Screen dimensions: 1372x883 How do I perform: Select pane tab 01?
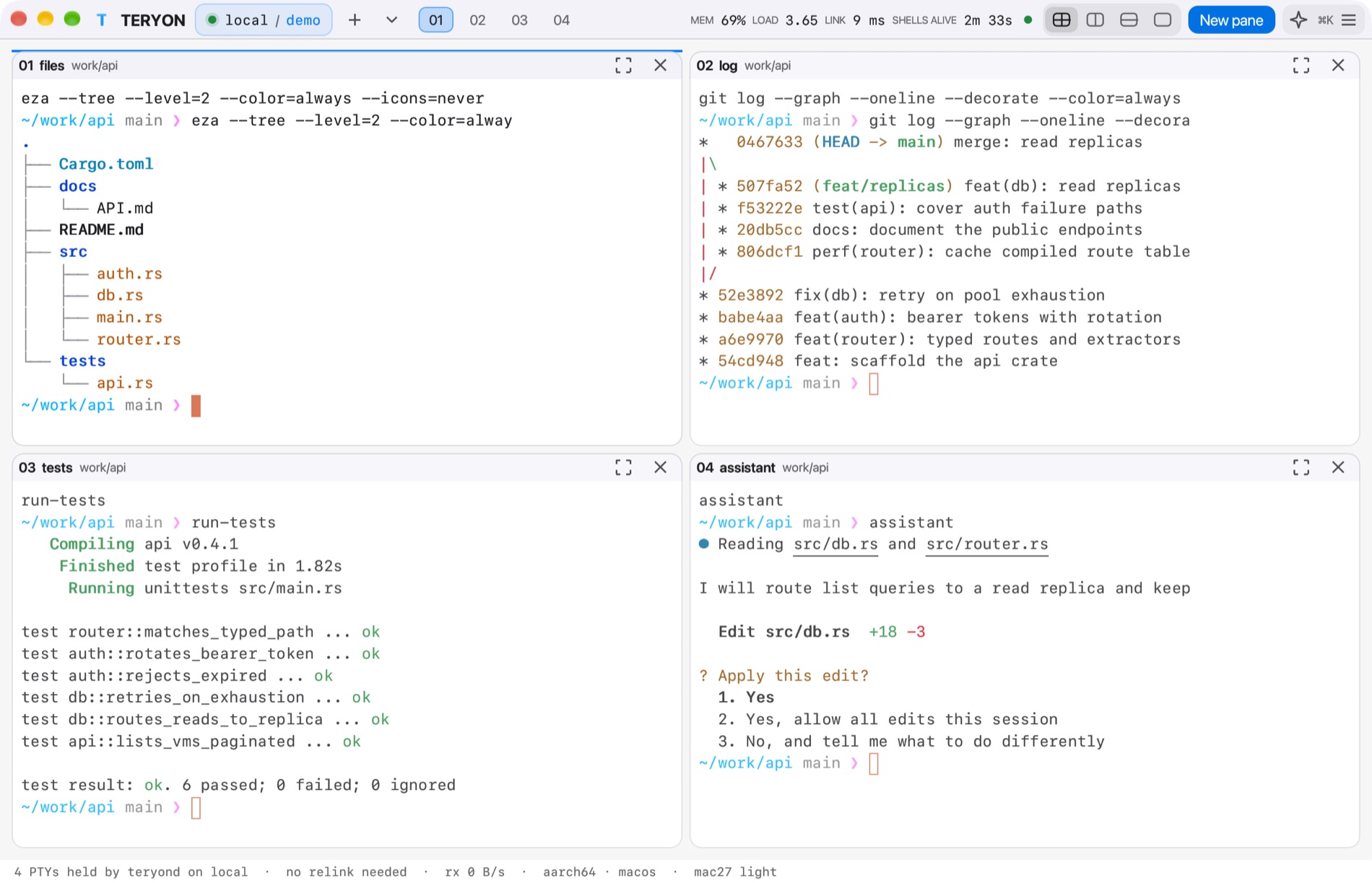point(436,20)
